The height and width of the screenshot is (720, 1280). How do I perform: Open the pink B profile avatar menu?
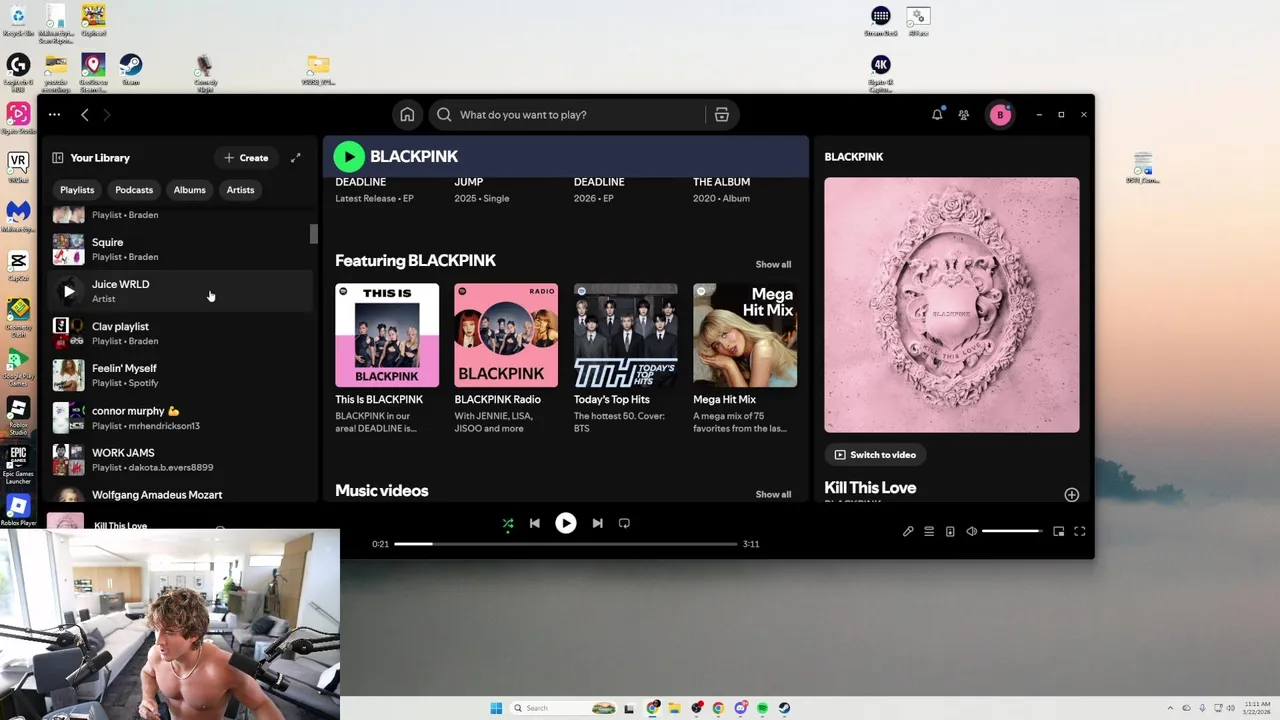(x=1000, y=115)
